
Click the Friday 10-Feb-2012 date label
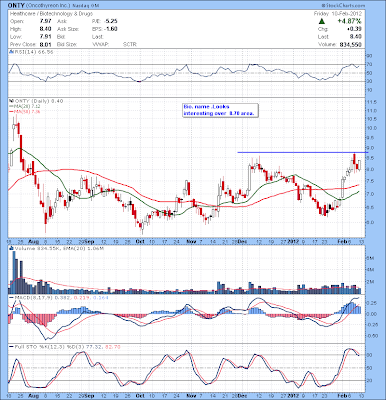pyautogui.click(x=338, y=14)
